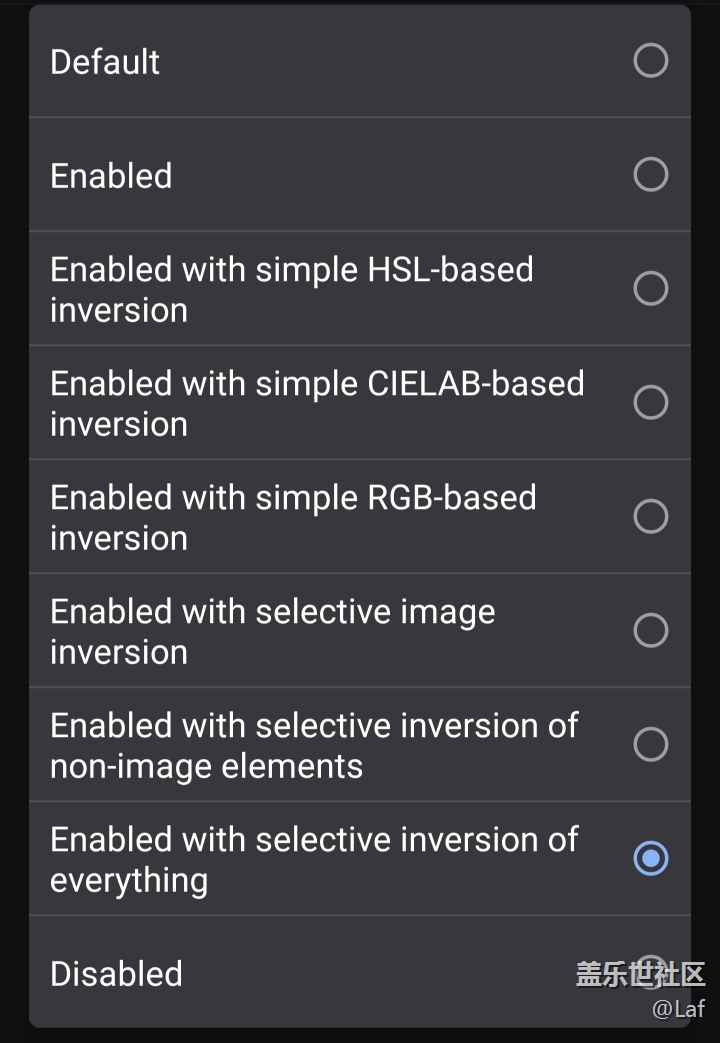This screenshot has width=720, height=1043.
Task: Select the Enabled radio button
Action: point(650,175)
